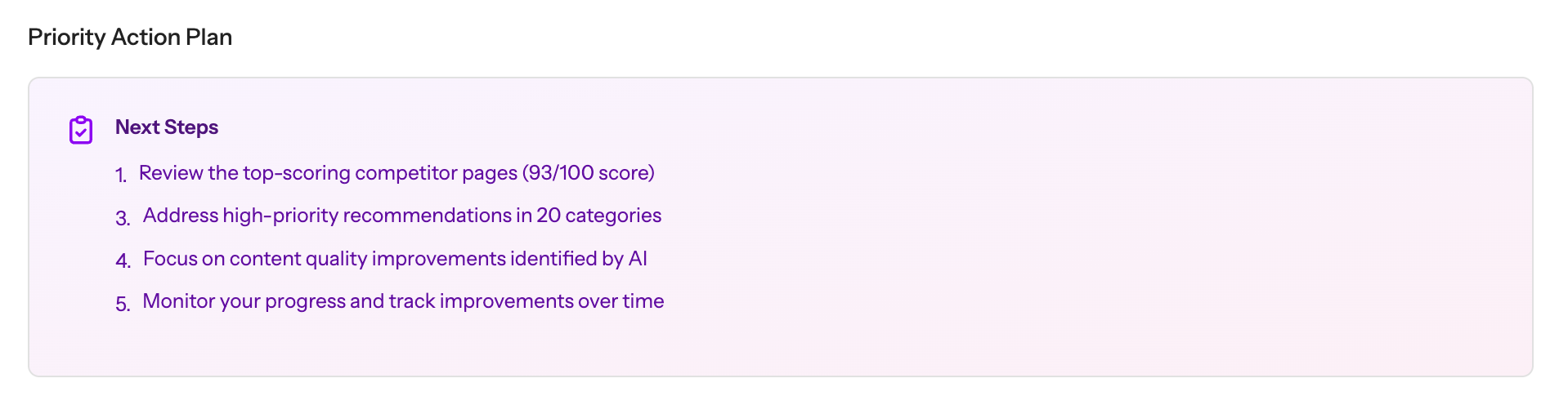Click the words competitor pages
Viewport: 1568px width, 405px height.
436,173
